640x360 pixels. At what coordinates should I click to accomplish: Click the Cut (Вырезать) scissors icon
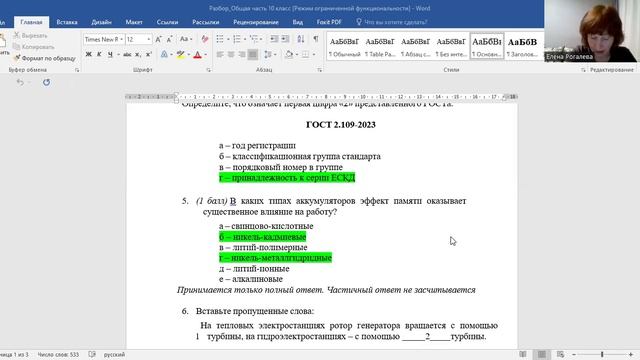(x=17, y=36)
